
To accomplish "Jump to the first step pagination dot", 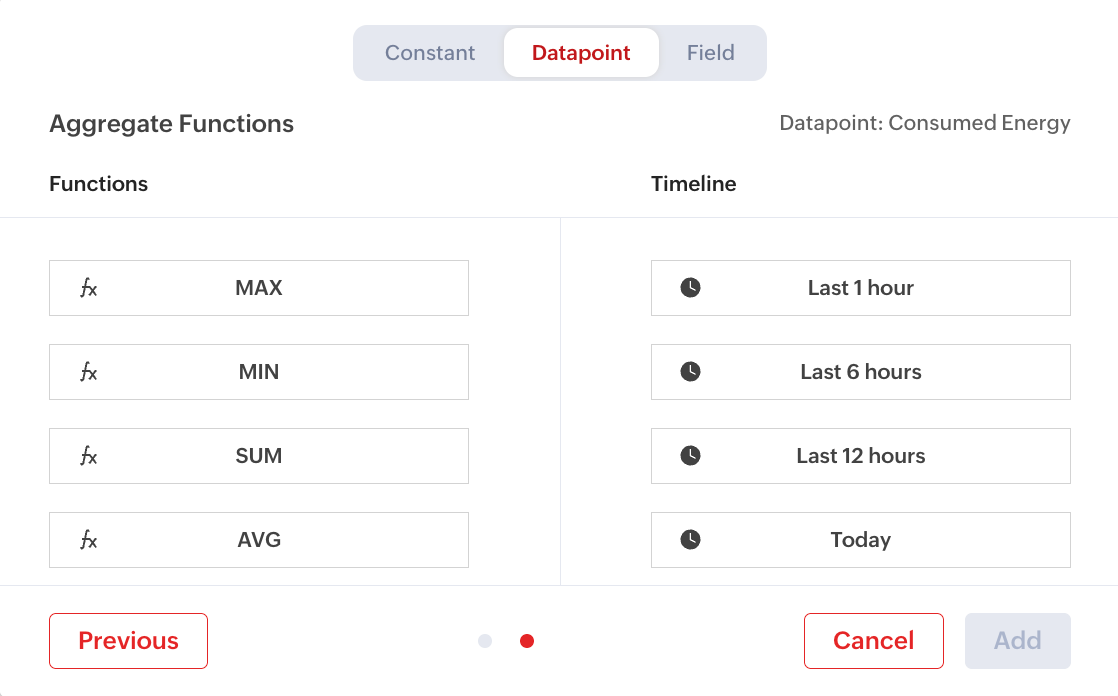I will tap(485, 641).
